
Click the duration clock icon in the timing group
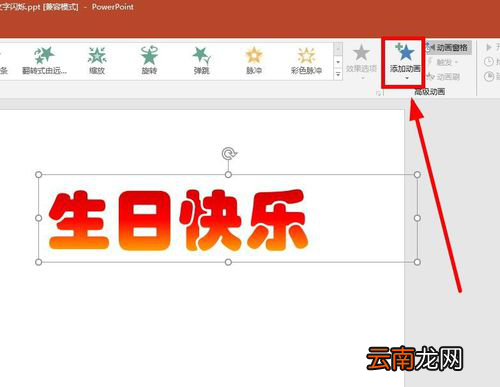(x=489, y=62)
